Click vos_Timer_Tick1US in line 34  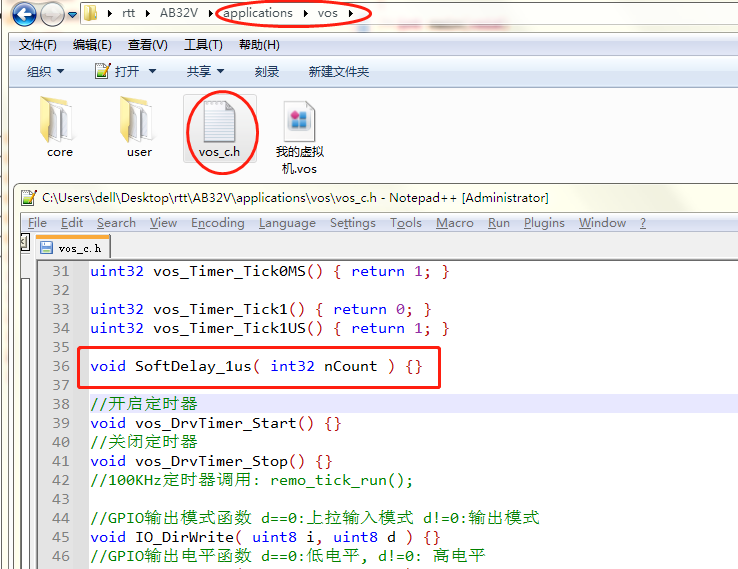230,328
